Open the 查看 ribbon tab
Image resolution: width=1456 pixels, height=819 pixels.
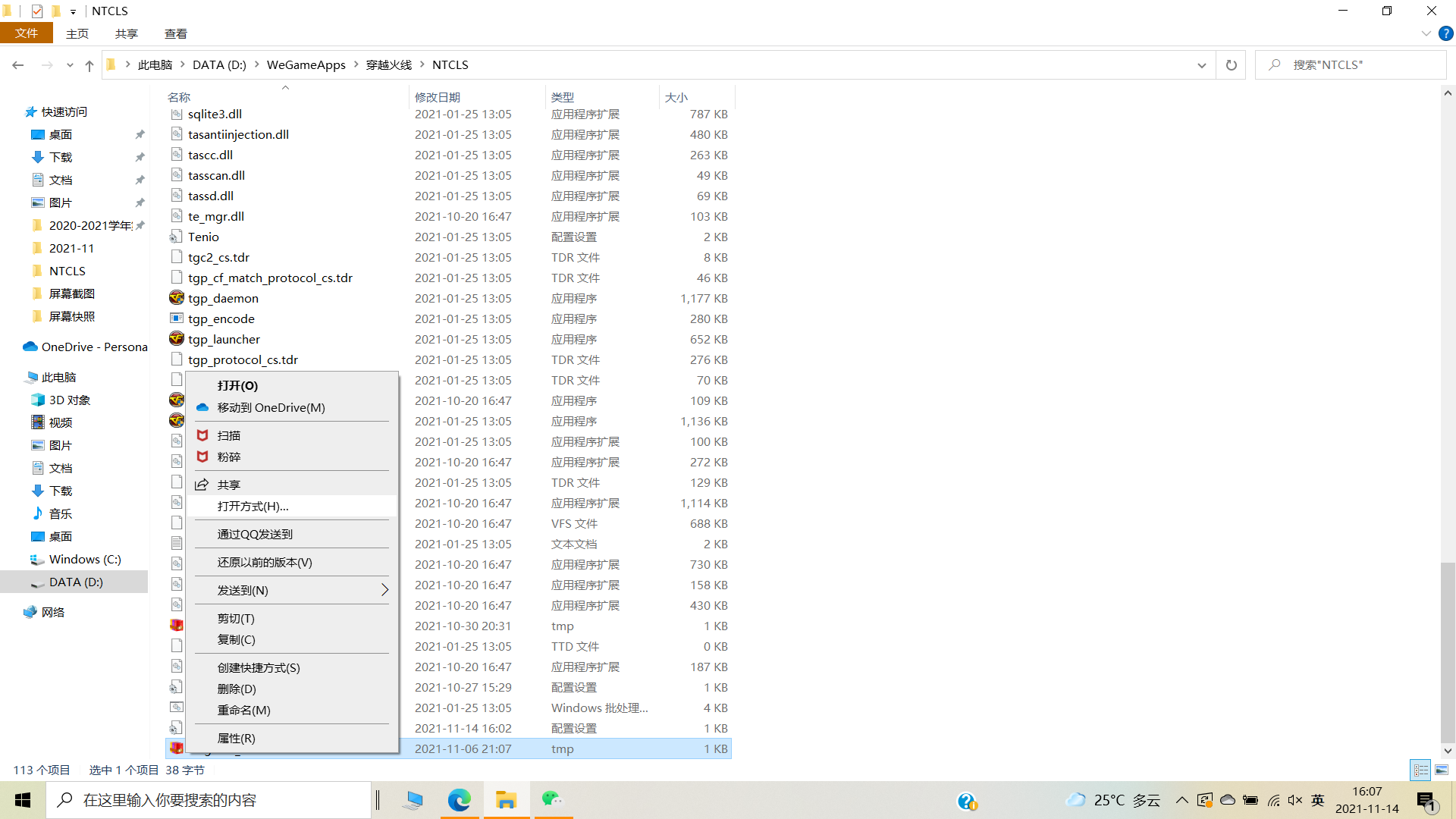pyautogui.click(x=175, y=34)
